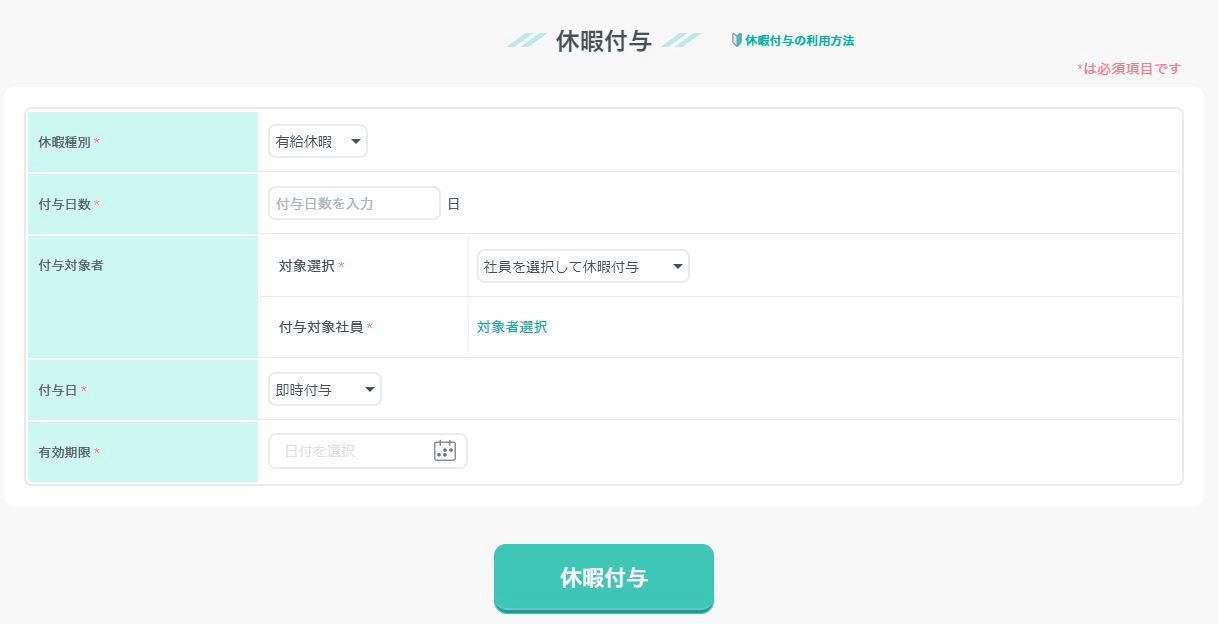The height and width of the screenshot is (624, 1218).
Task: Click the red 必須項目 notice text
Action: click(1129, 69)
